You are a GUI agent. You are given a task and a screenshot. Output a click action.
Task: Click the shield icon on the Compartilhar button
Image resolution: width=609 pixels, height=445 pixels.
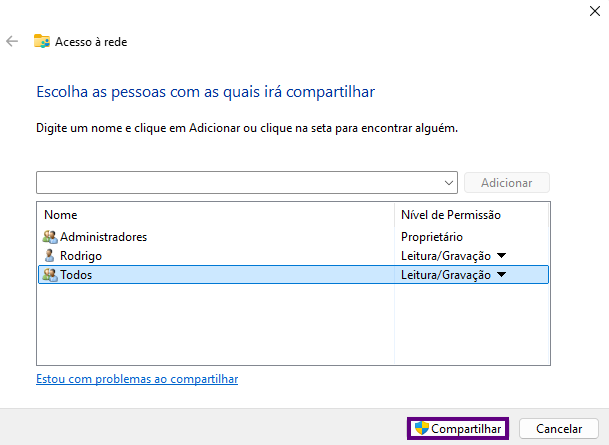pos(422,428)
